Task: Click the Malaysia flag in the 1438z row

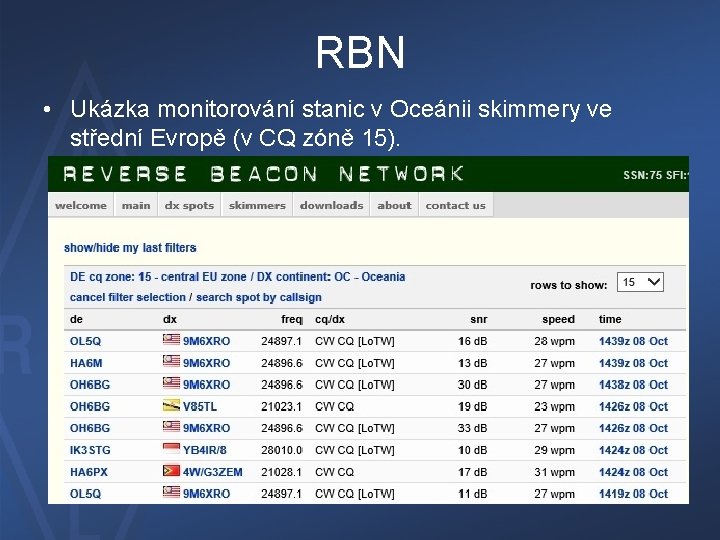Action: coord(171,383)
